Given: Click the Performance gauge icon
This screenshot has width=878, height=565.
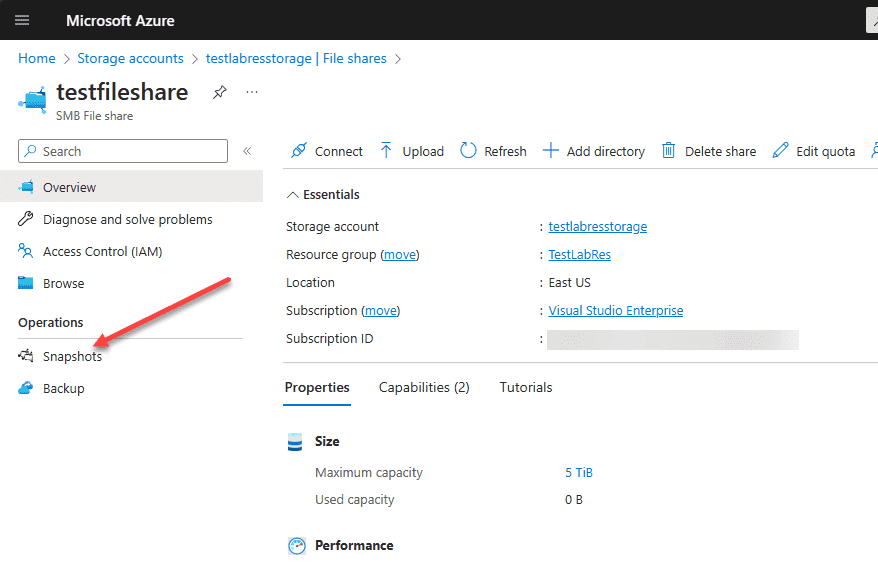Looking at the screenshot, I should (297, 545).
